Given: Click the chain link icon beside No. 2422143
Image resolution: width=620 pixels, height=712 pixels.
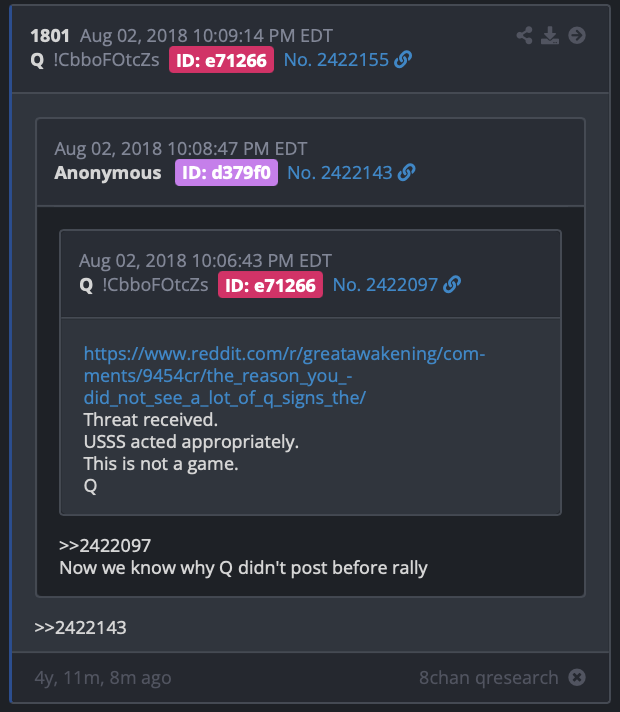Looking at the screenshot, I should pos(406,173).
